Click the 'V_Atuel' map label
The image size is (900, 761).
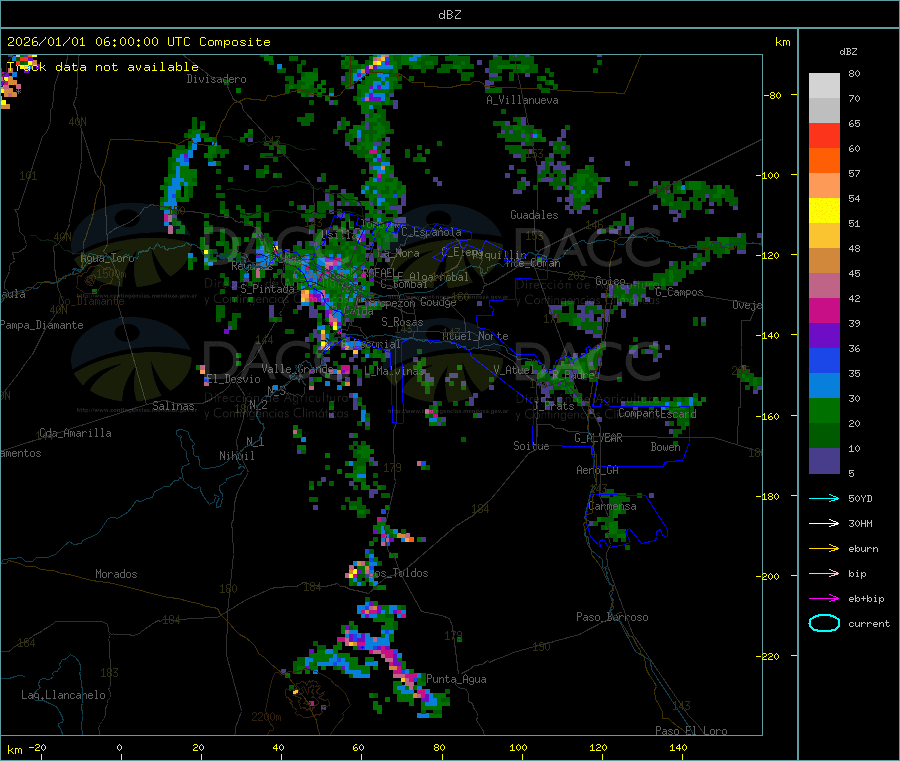[512, 370]
